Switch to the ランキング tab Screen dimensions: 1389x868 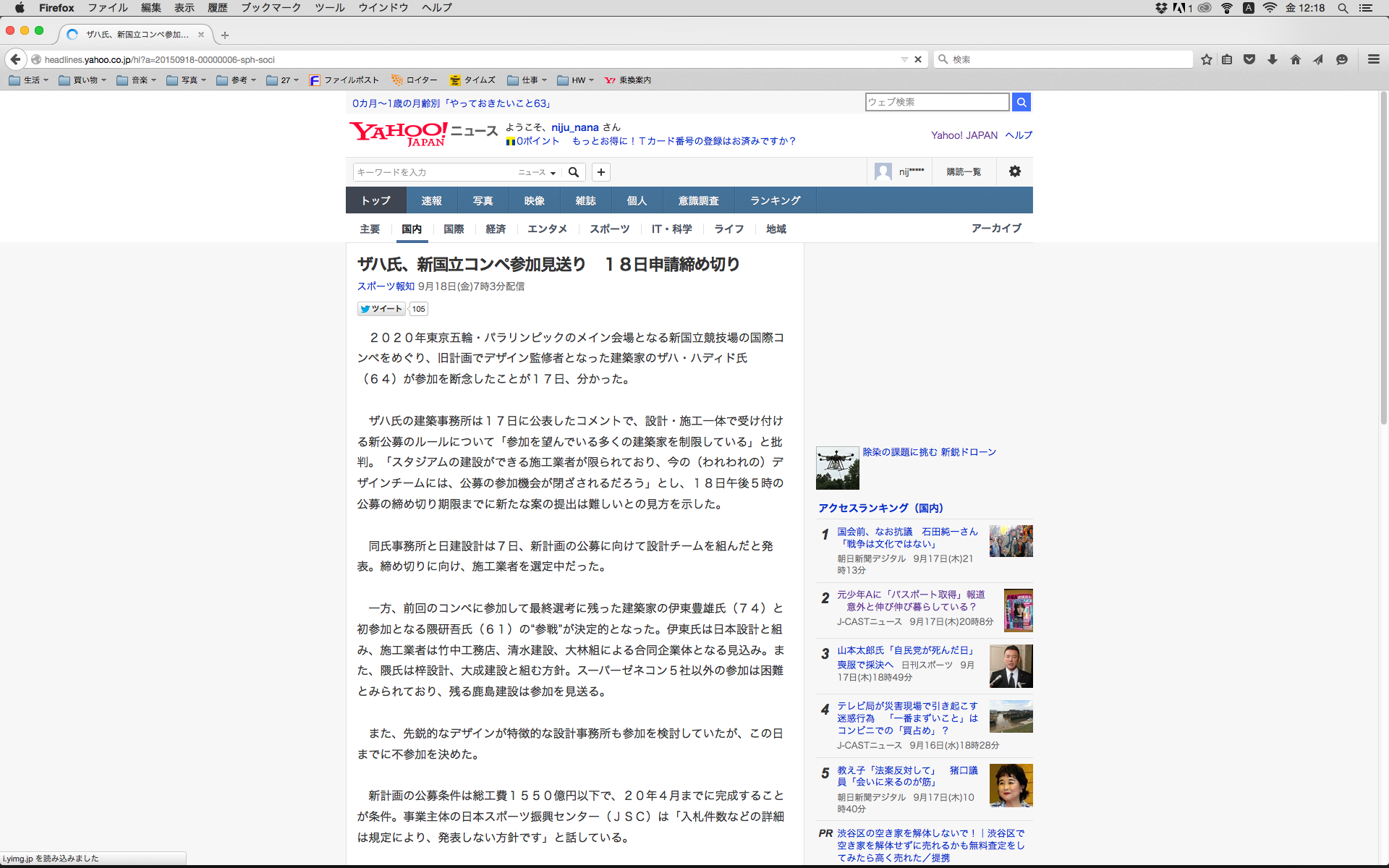(775, 200)
